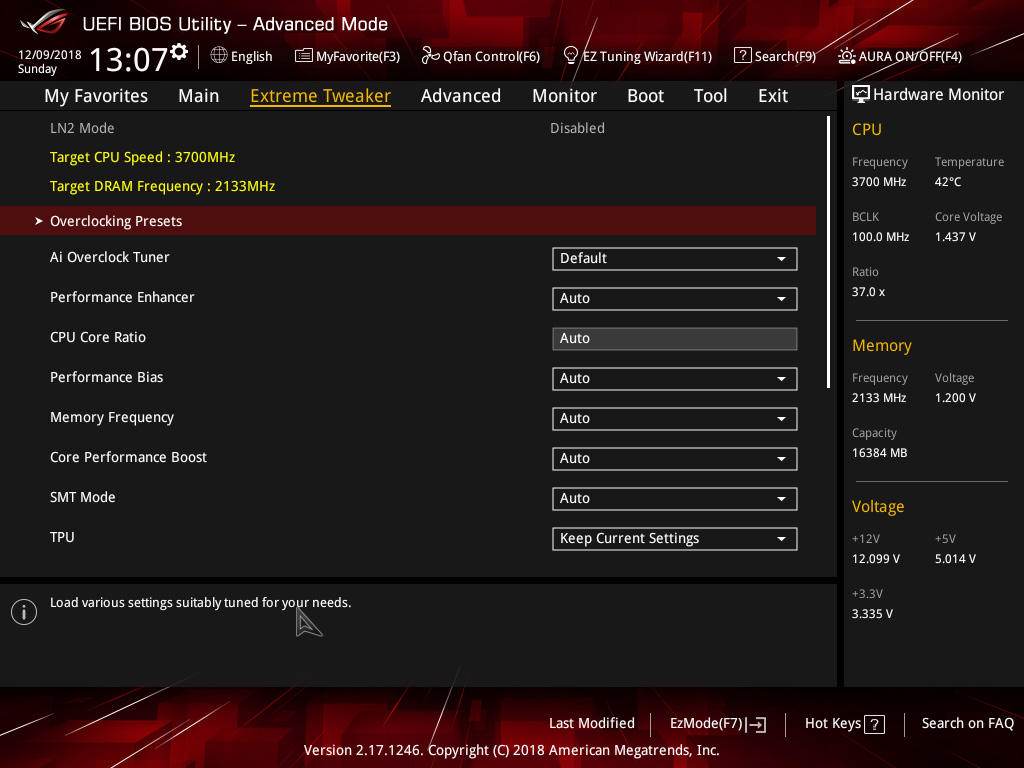Switch to the Advanced tab
Screen dimensions: 1024x768
point(461,96)
